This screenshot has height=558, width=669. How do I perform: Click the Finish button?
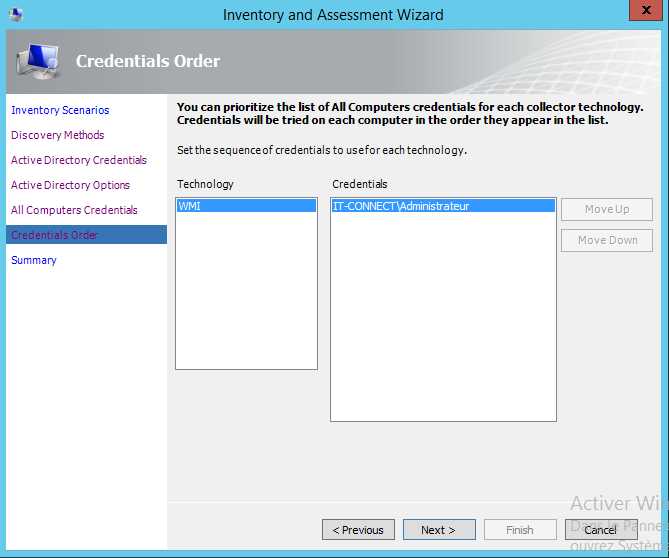click(520, 530)
